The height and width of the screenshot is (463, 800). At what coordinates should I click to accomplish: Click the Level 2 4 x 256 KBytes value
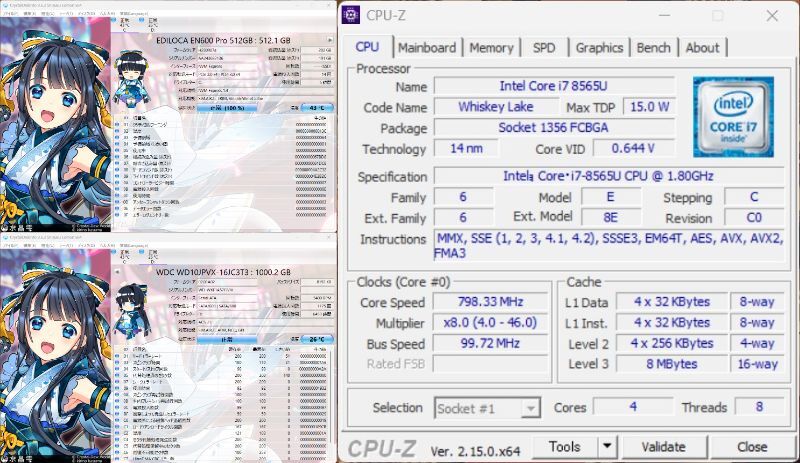(672, 343)
